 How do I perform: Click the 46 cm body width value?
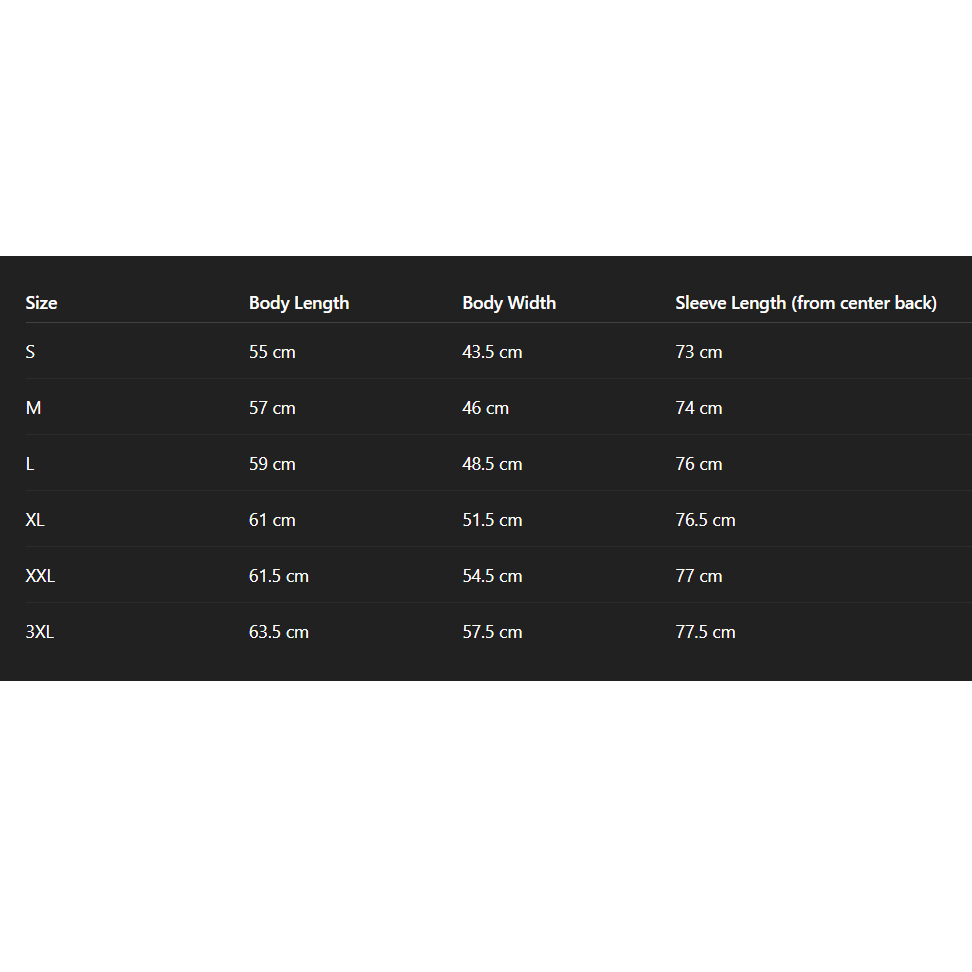tap(485, 408)
